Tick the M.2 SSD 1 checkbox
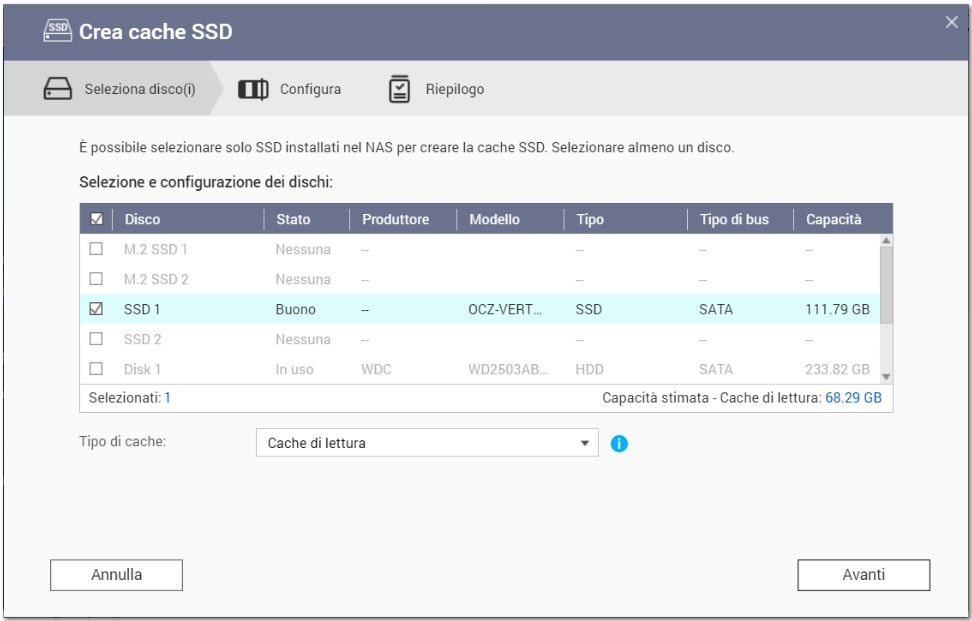This screenshot has height=621, width=972. 98,249
